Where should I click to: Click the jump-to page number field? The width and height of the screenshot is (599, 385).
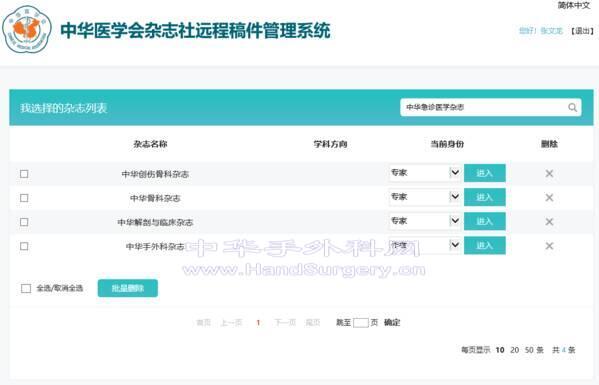361,323
